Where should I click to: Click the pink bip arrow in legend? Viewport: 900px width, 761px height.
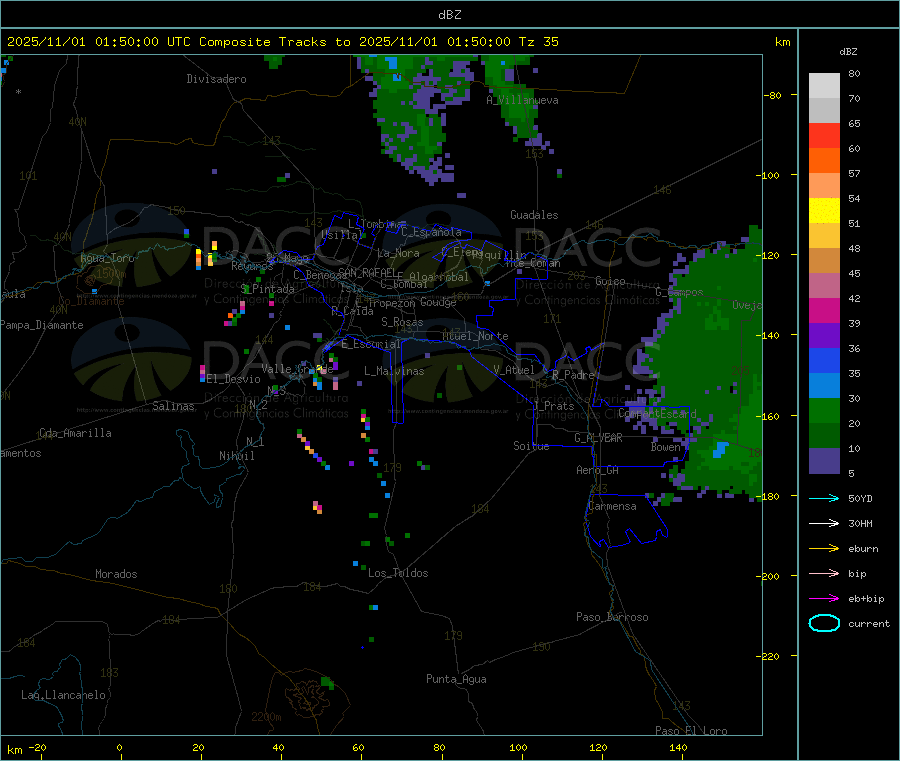click(x=824, y=573)
